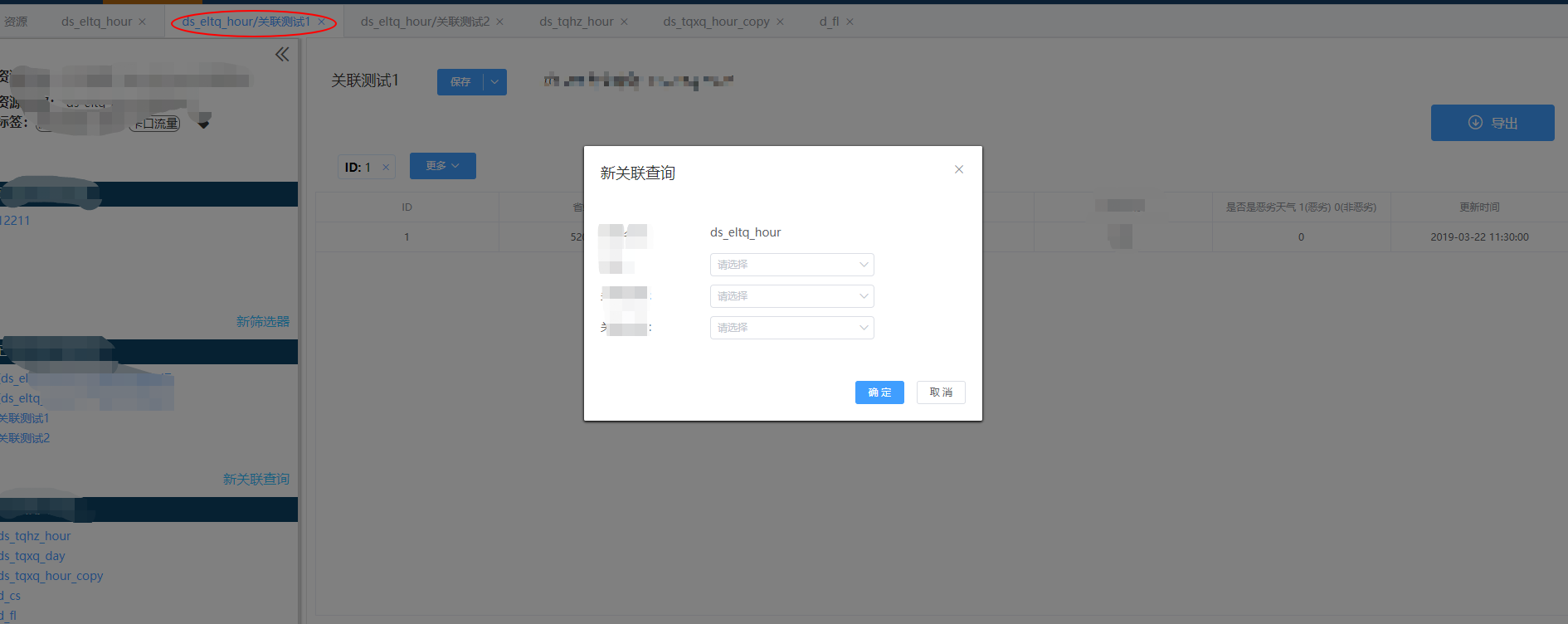This screenshot has height=624, width=1568.
Task: Switch to ds_eltq_hour/关联测试1 tab
Action: pos(246,22)
